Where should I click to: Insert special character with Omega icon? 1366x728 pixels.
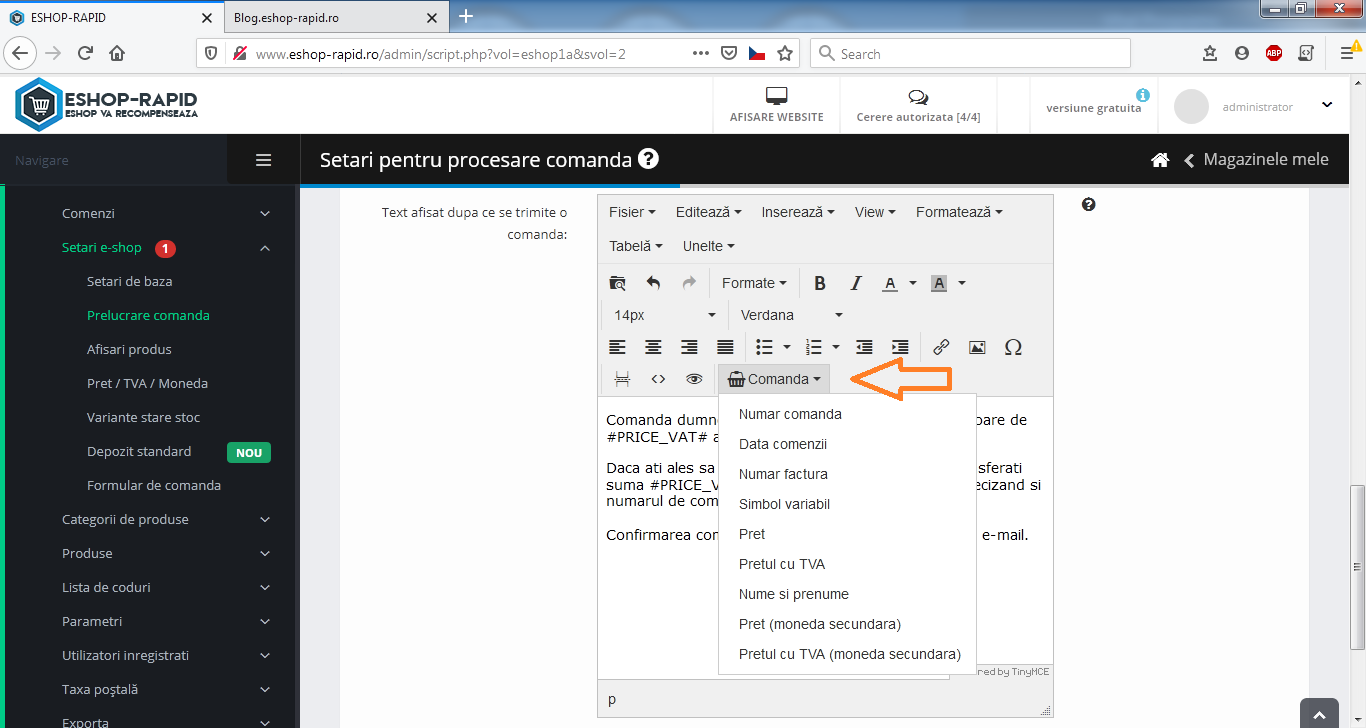pyautogui.click(x=1013, y=347)
